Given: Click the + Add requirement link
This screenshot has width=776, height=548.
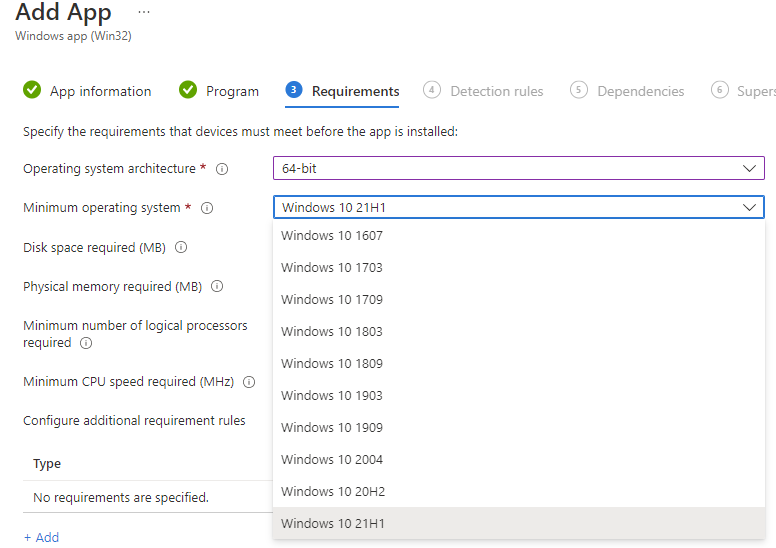Looking at the screenshot, I should pyautogui.click(x=42, y=538).
